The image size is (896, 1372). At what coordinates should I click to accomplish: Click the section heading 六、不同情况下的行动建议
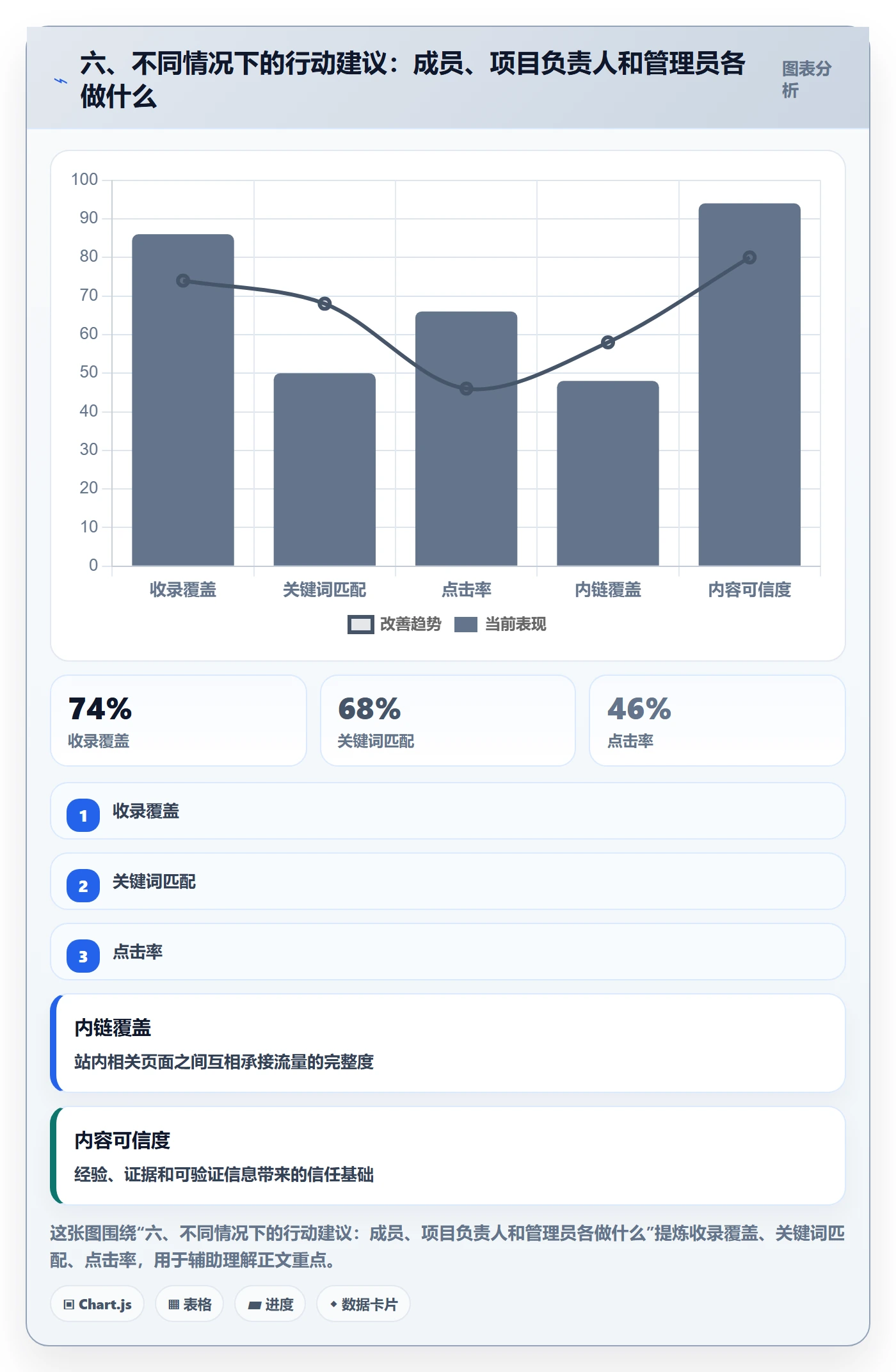coord(413,80)
